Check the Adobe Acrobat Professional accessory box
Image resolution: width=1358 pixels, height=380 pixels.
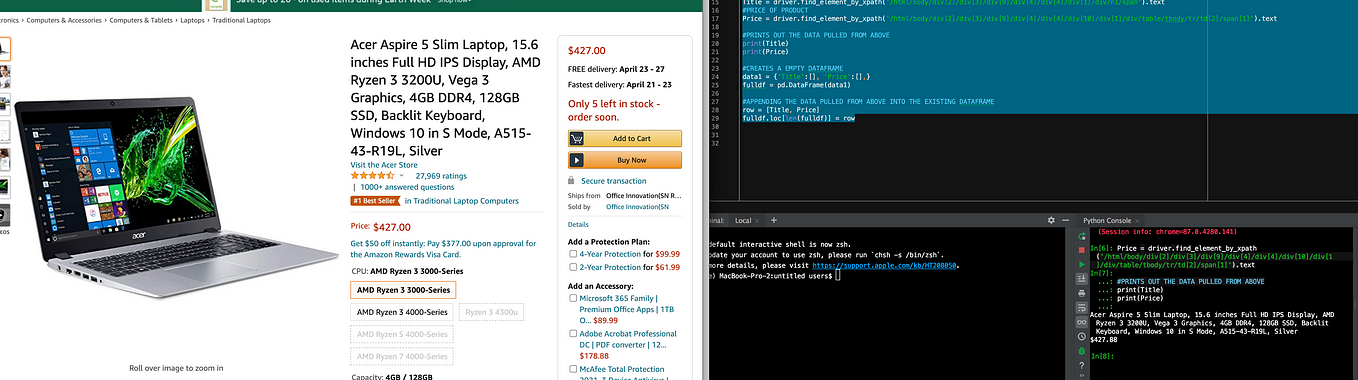click(572, 334)
